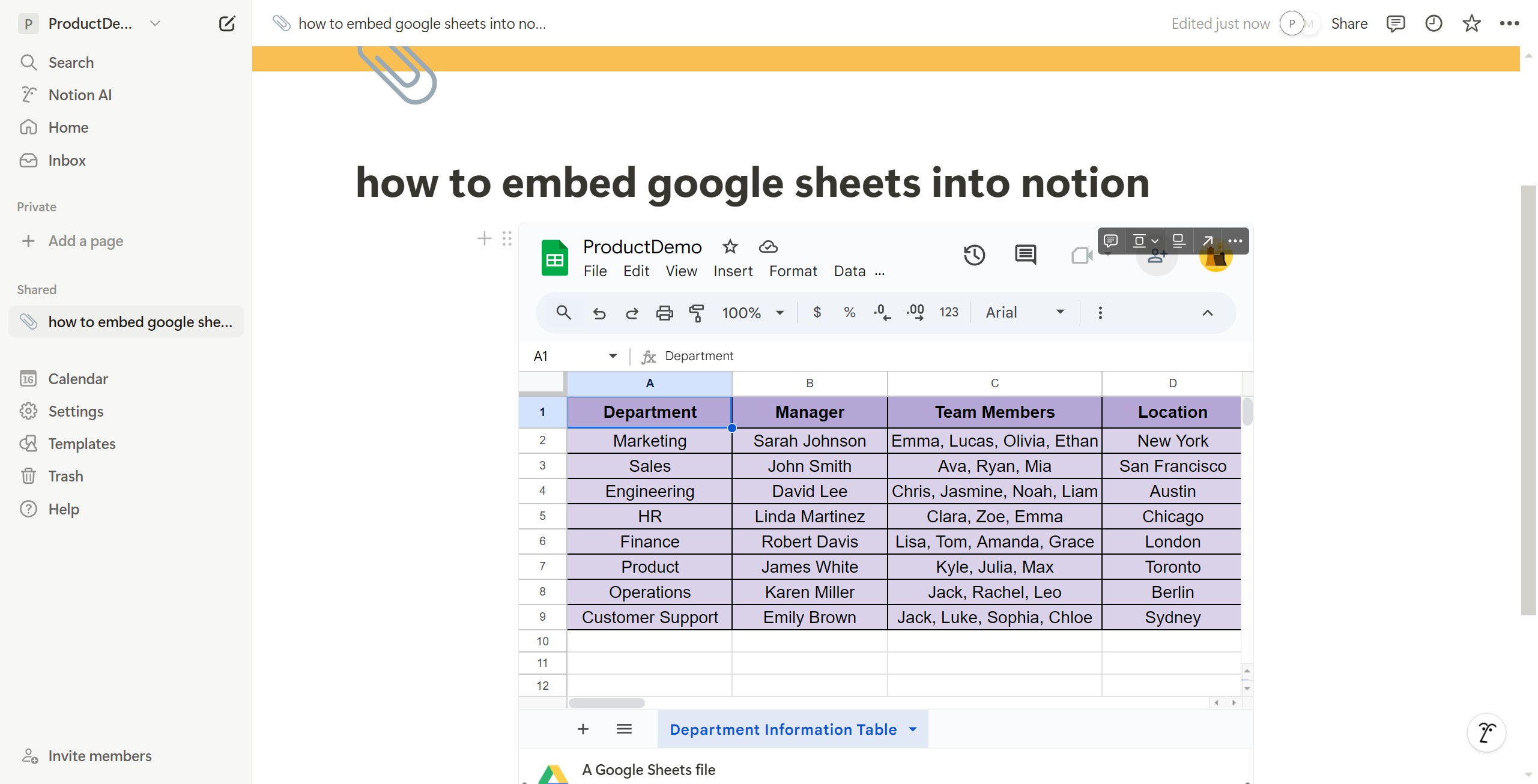Open page comments icon in top bar
Image resolution: width=1538 pixels, height=784 pixels.
1395,23
